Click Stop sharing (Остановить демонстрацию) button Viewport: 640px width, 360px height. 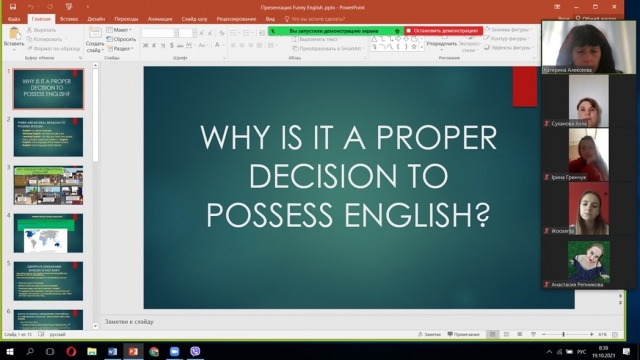click(x=444, y=31)
